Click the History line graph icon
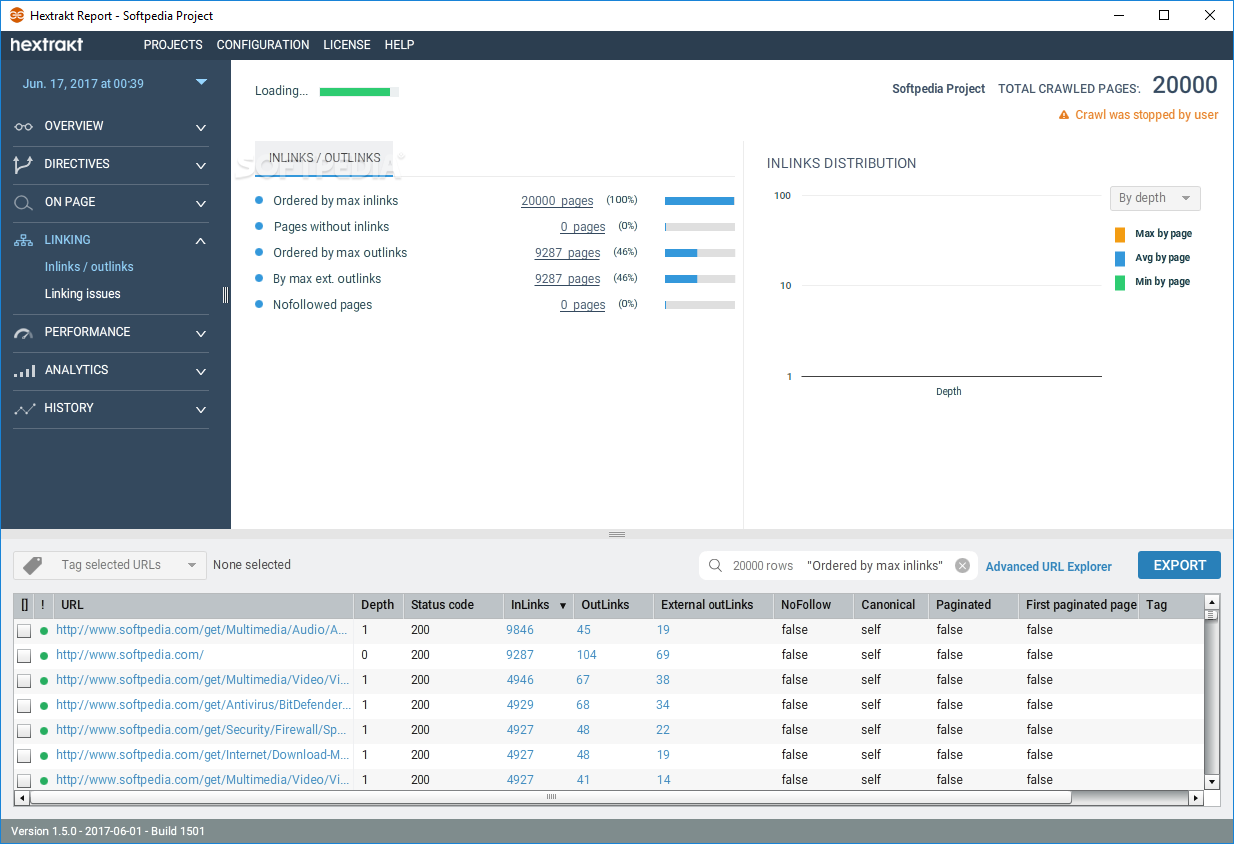The height and width of the screenshot is (844, 1234). tap(24, 409)
